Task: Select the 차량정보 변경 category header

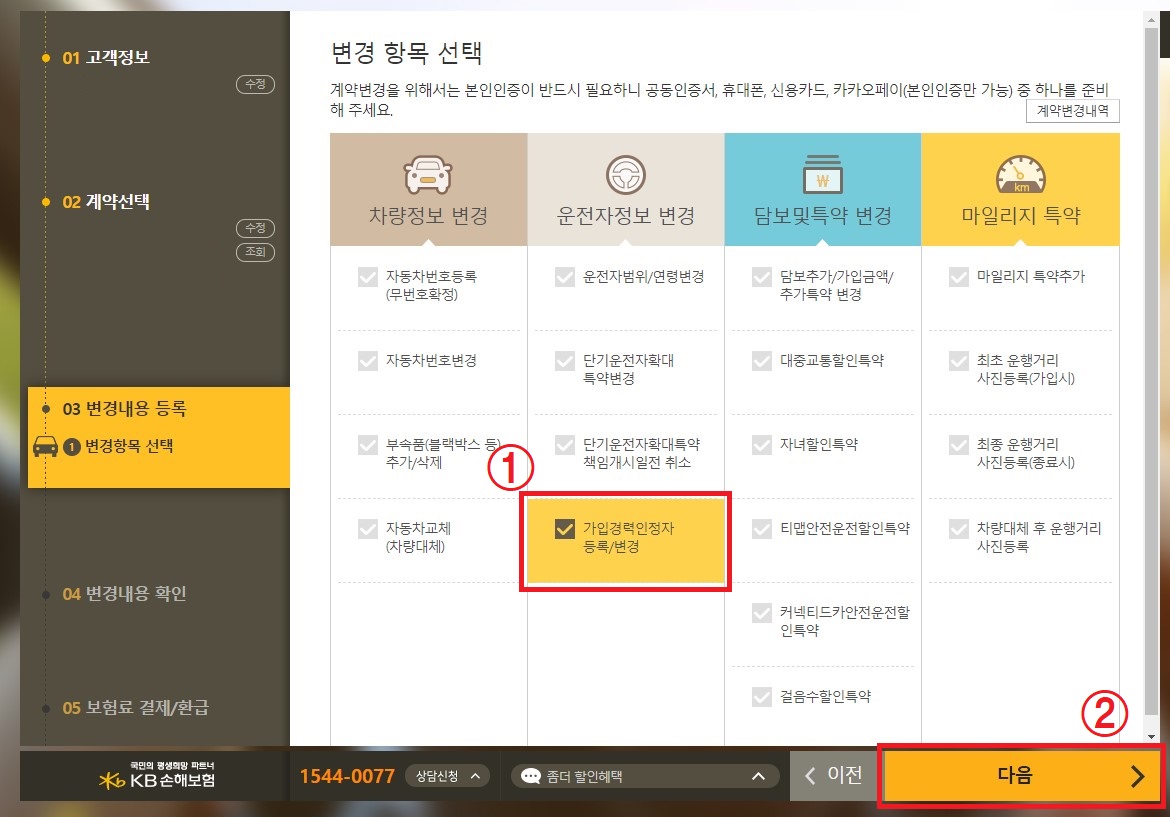Action: (428, 190)
